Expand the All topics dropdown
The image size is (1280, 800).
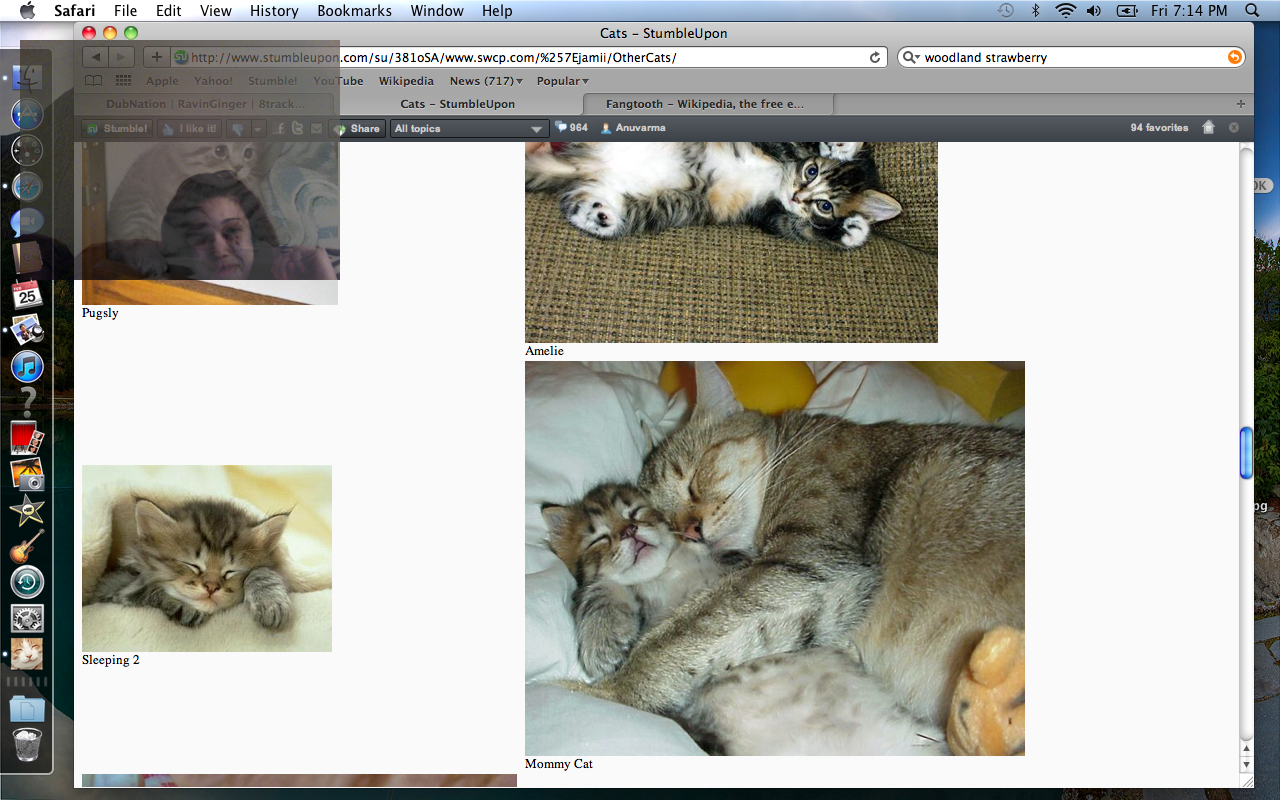pyautogui.click(x=469, y=128)
